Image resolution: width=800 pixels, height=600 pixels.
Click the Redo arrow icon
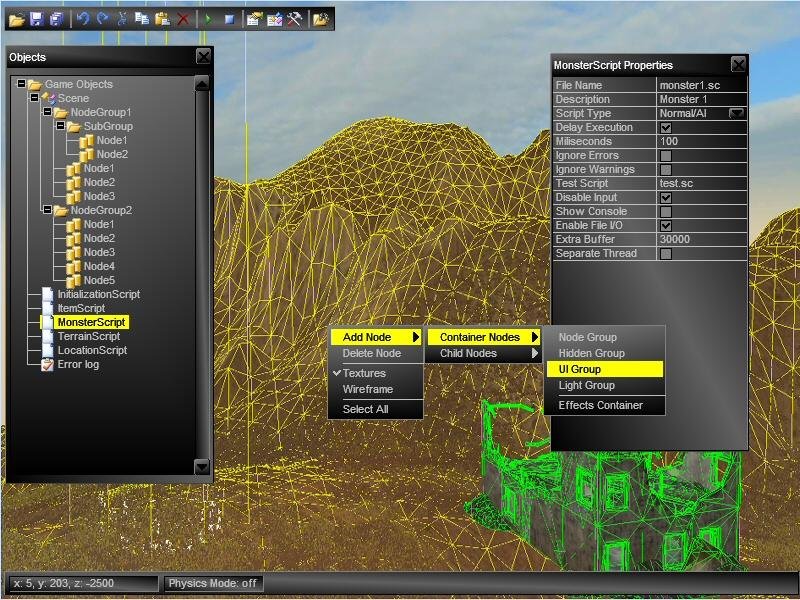pyautogui.click(x=103, y=19)
